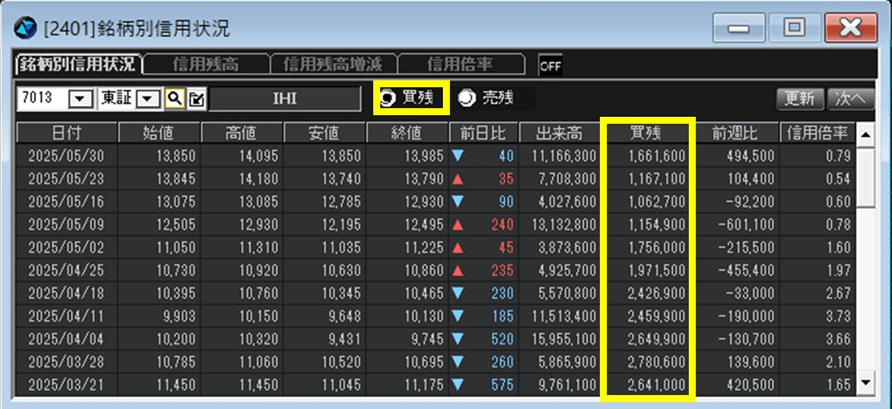Click scrollbar up arrow in table
The width and height of the screenshot is (892, 409).
865,135
